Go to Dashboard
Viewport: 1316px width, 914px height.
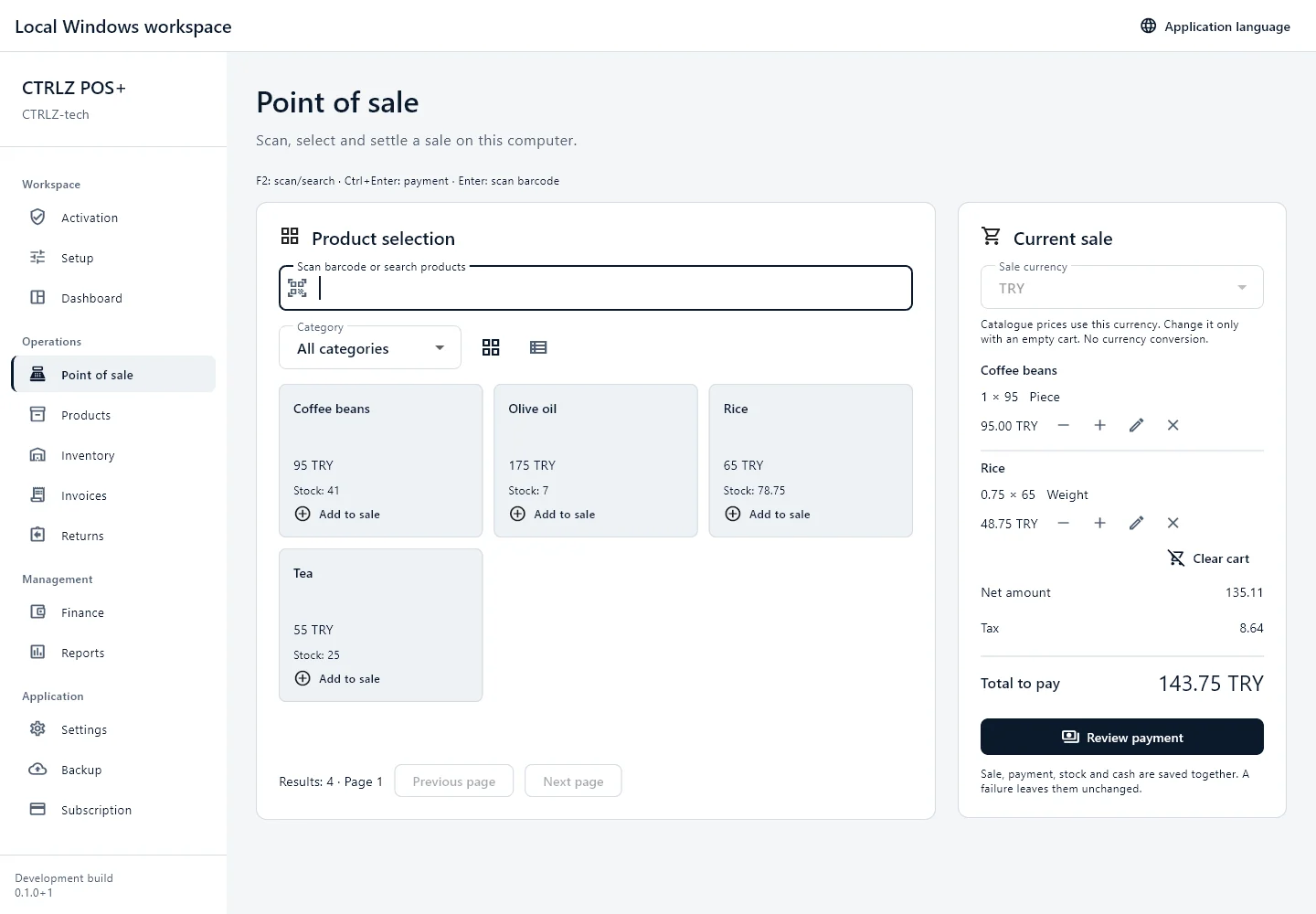(x=113, y=298)
